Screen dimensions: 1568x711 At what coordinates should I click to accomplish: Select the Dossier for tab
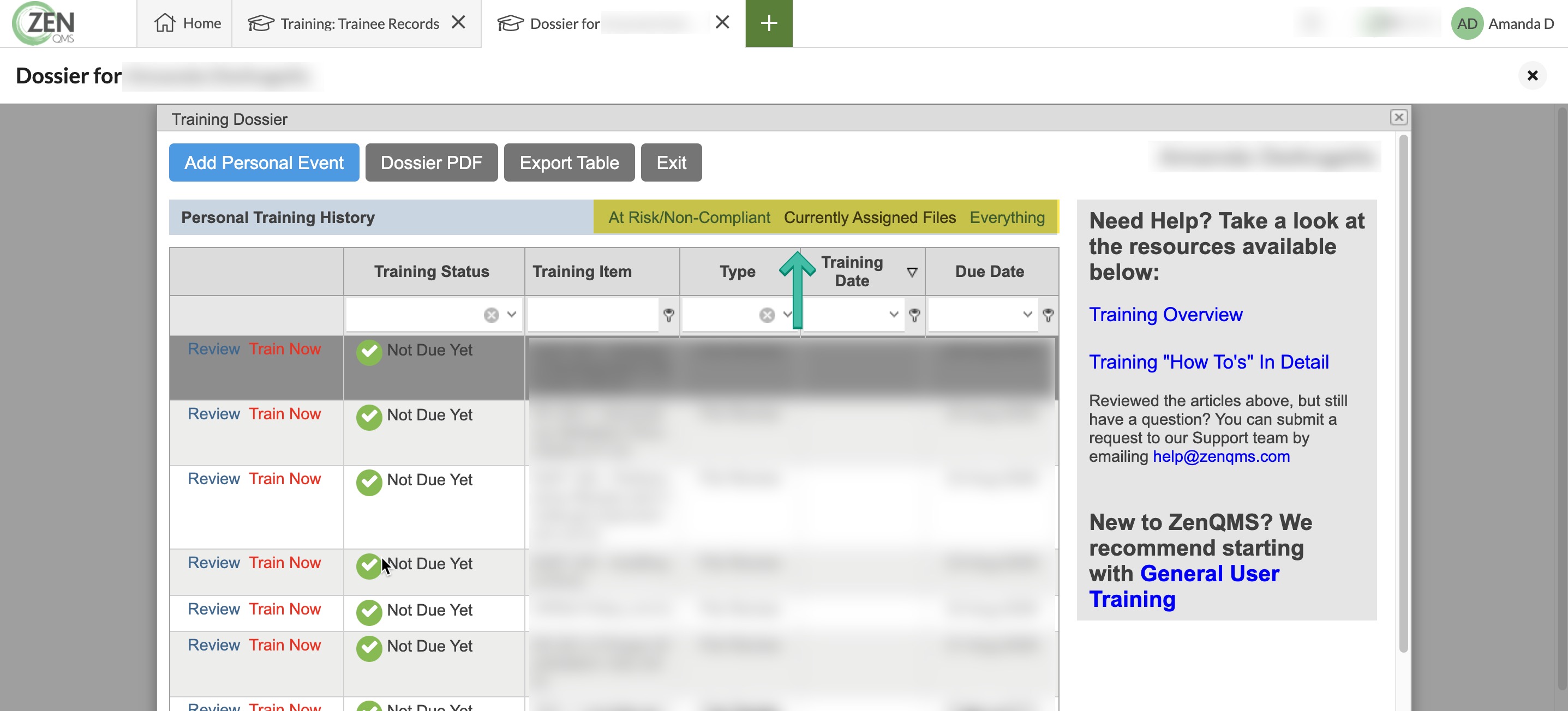click(564, 23)
